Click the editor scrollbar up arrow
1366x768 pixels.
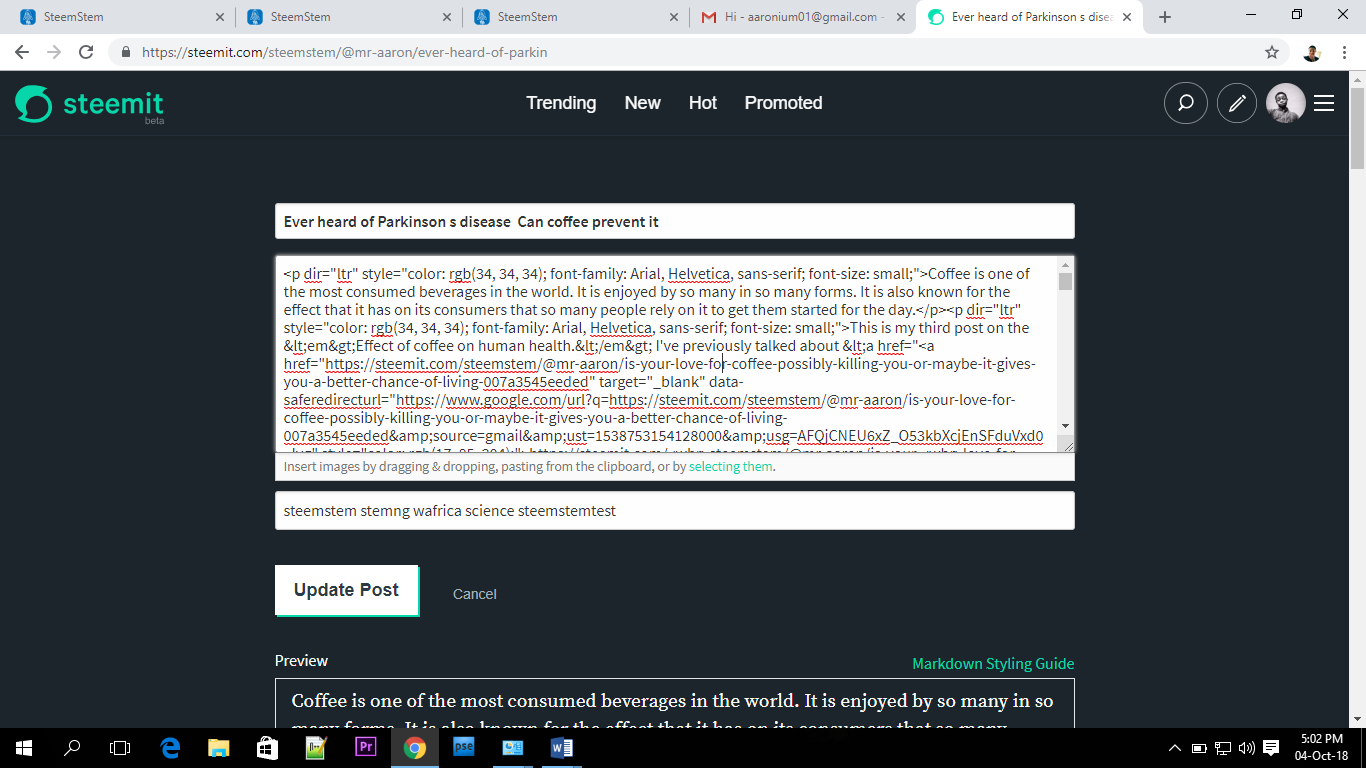1065,265
